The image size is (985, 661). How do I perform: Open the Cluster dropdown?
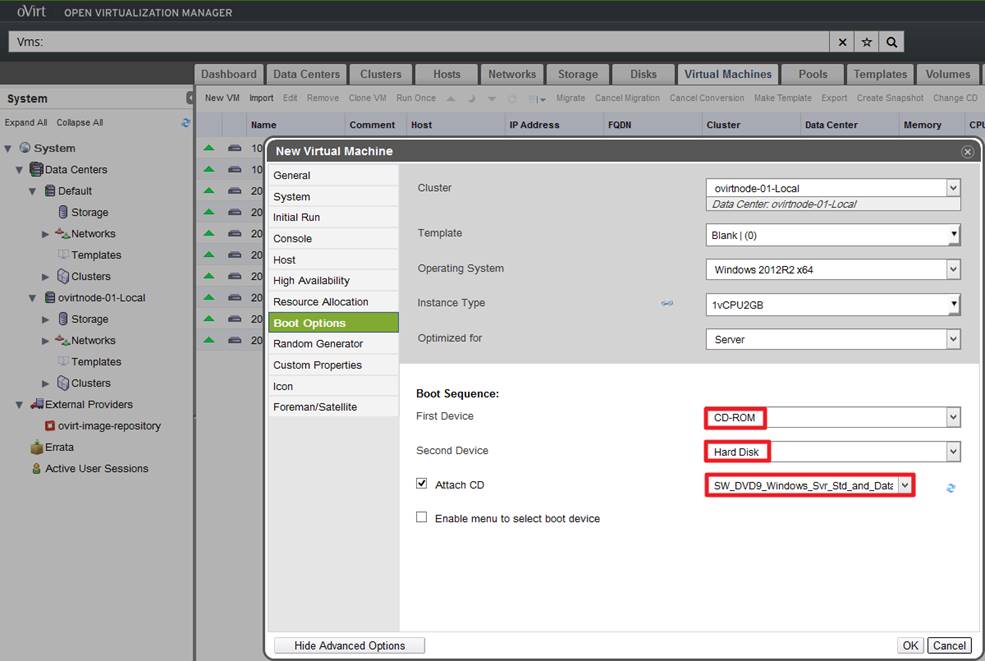(953, 188)
